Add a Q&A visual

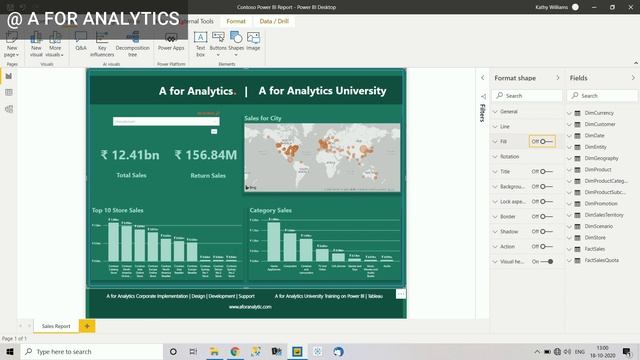tap(81, 42)
